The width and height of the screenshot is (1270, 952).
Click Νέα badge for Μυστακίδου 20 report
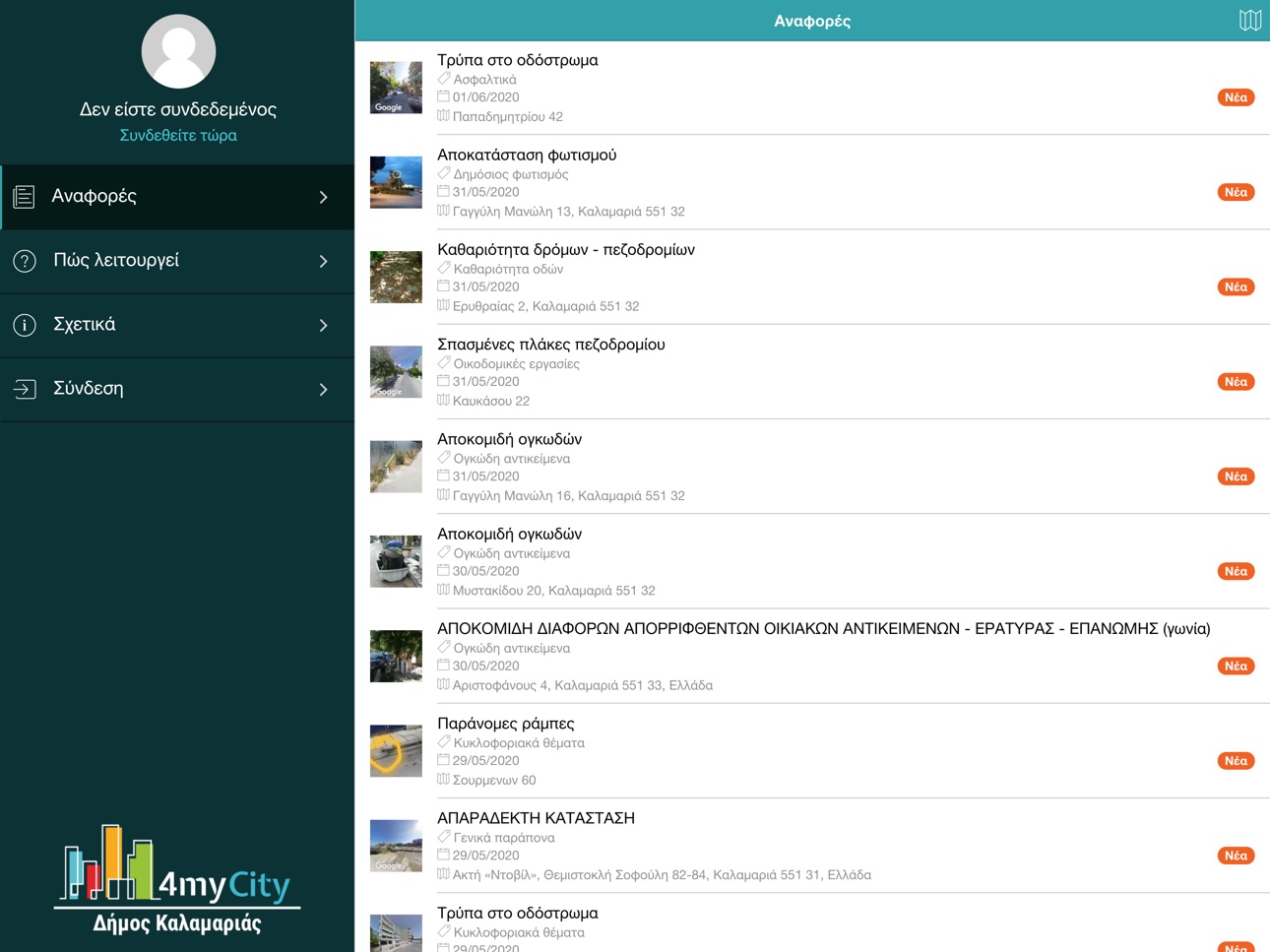point(1236,571)
